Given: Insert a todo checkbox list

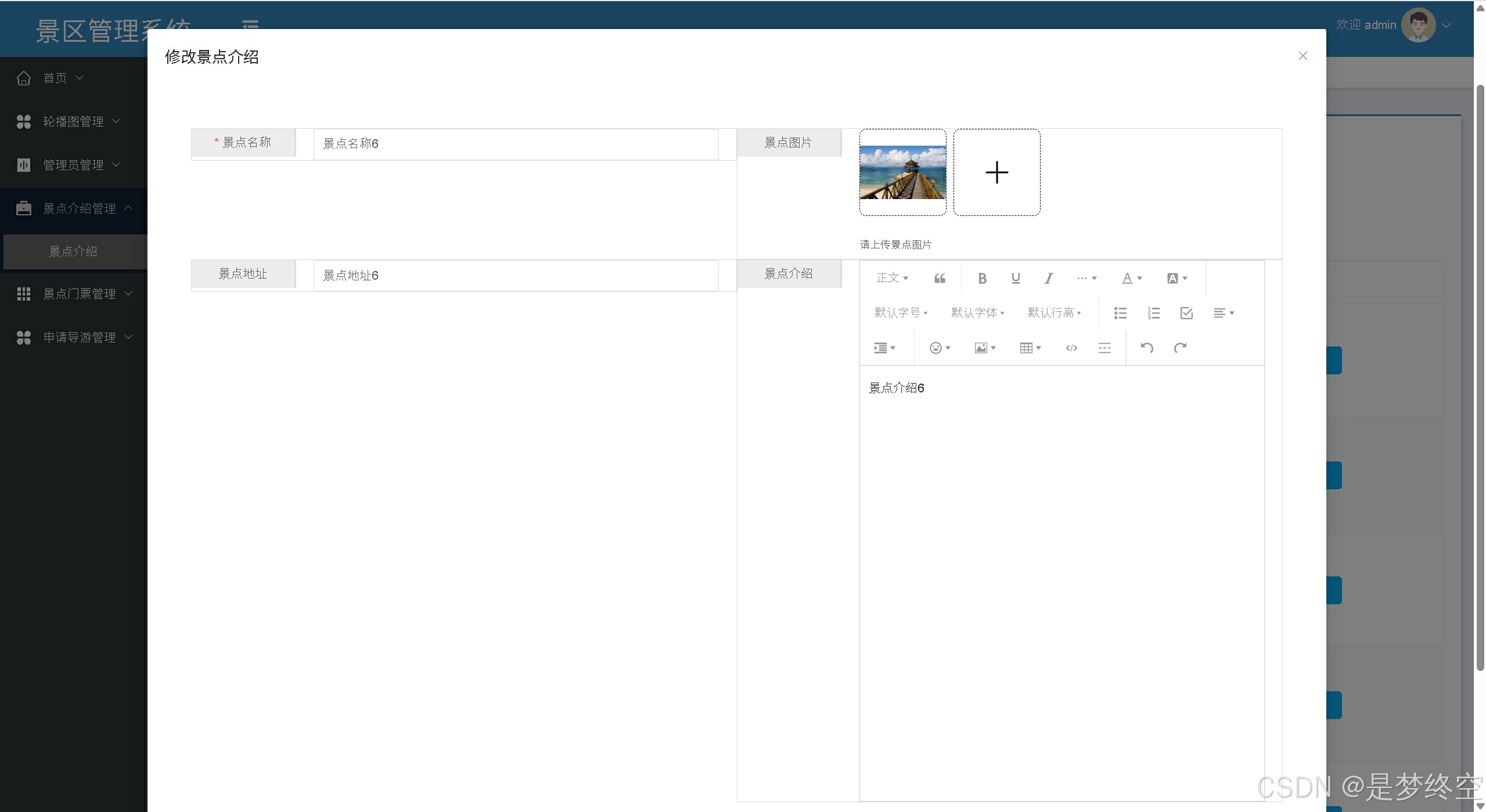Looking at the screenshot, I should [x=1186, y=313].
